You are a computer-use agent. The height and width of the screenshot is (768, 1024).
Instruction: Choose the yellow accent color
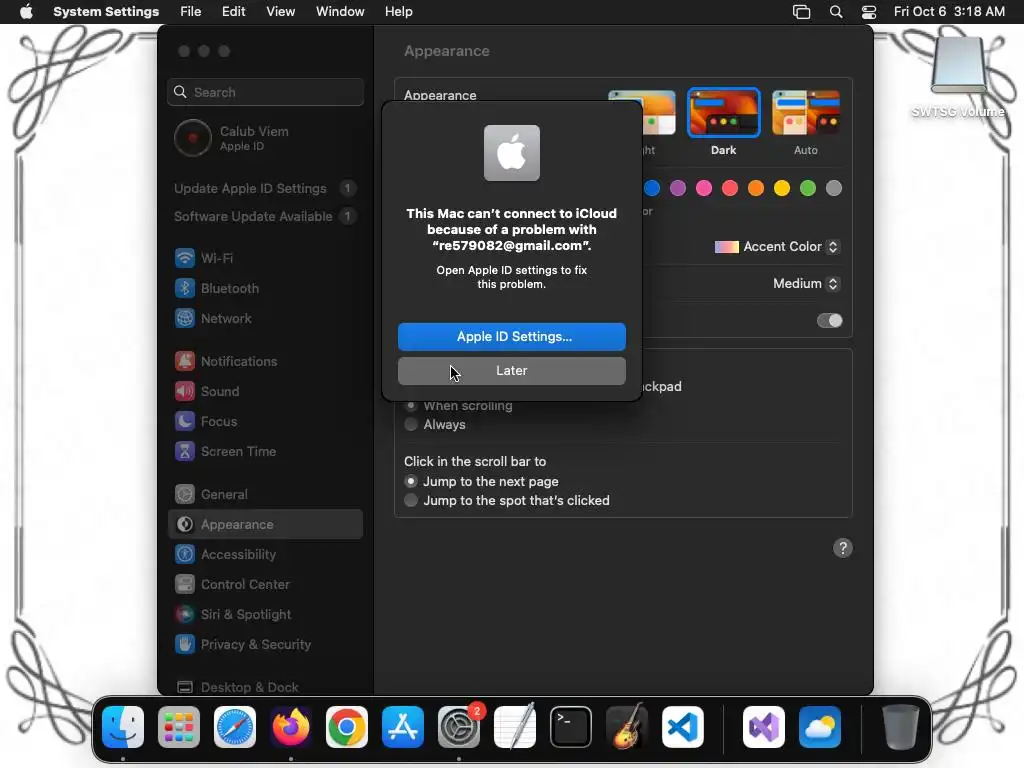coord(782,189)
